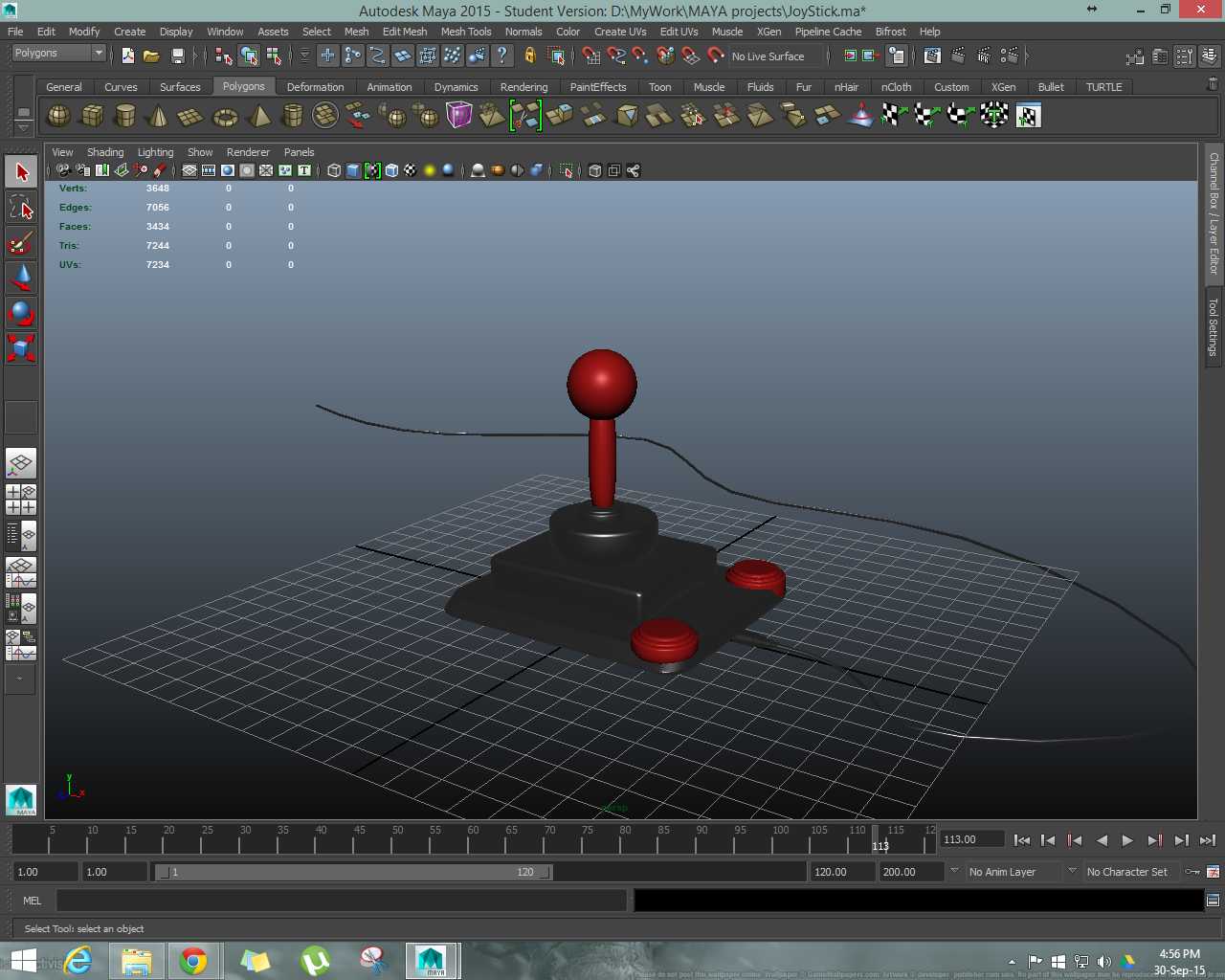Open the viewport Lighting menu
This screenshot has height=980, width=1225.
155,152
